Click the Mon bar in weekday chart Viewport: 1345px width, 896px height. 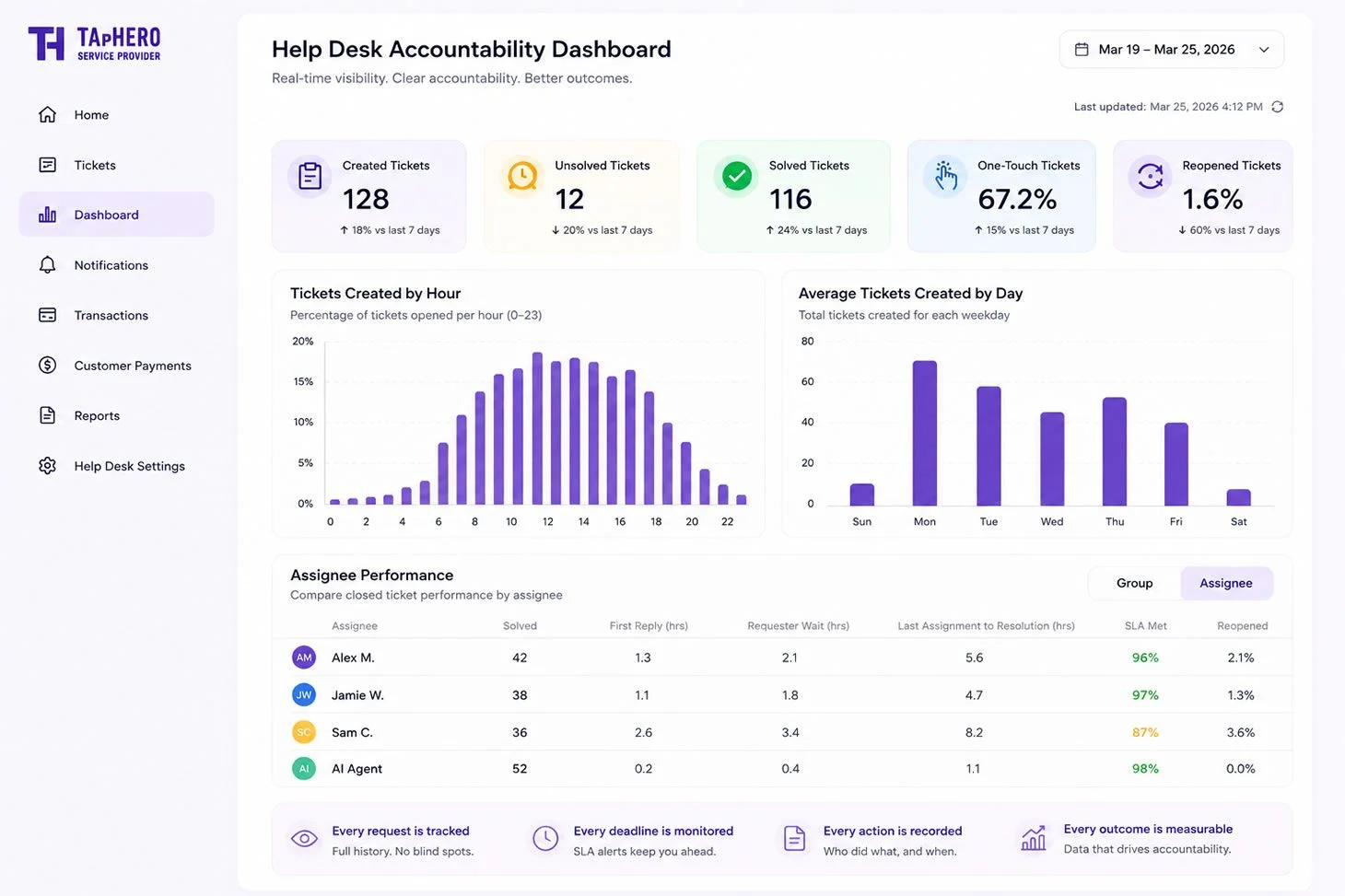click(x=925, y=433)
